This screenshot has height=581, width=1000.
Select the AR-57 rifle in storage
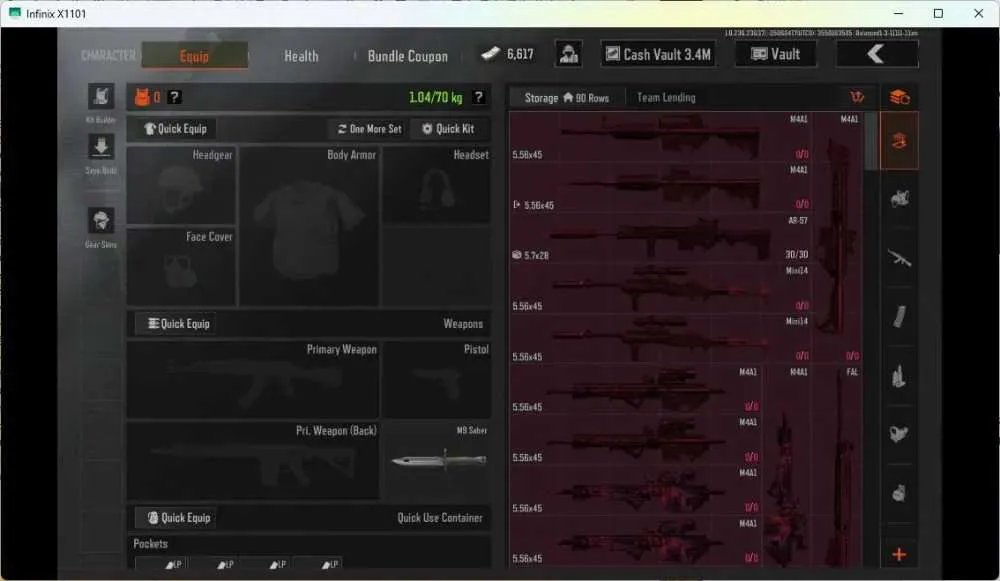coord(660,238)
